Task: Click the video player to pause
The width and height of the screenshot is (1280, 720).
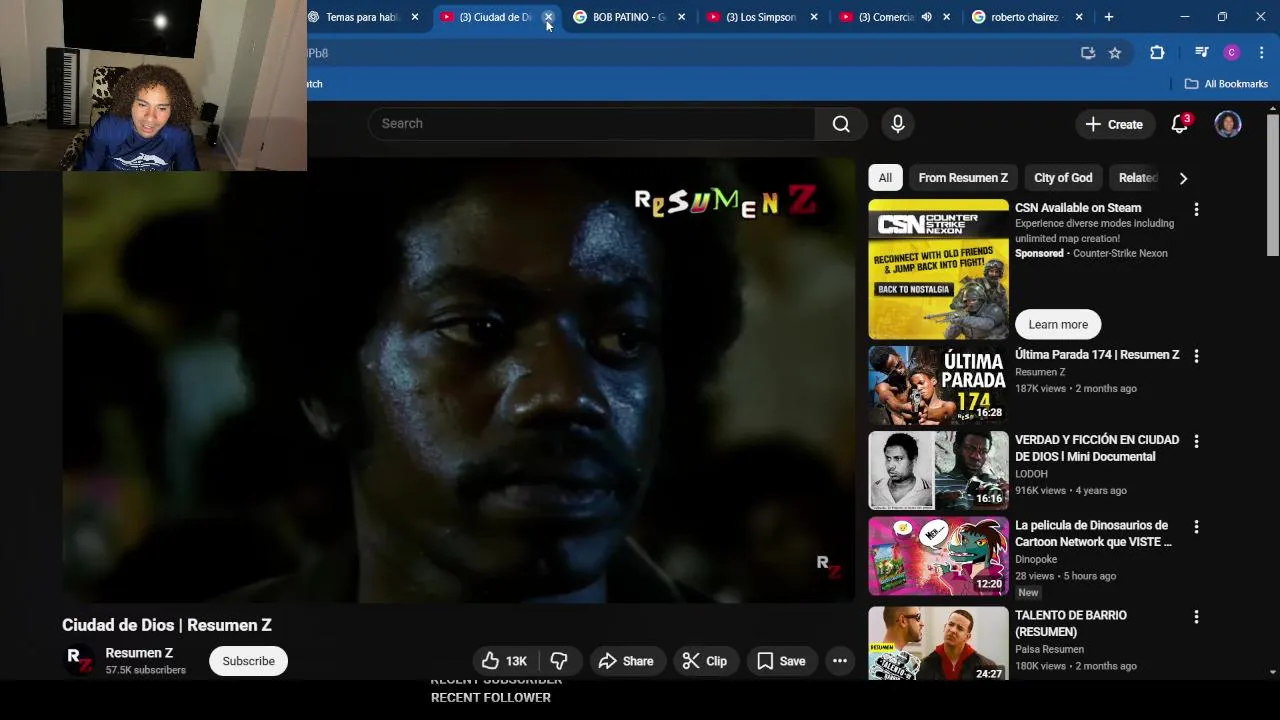Action: (x=458, y=380)
